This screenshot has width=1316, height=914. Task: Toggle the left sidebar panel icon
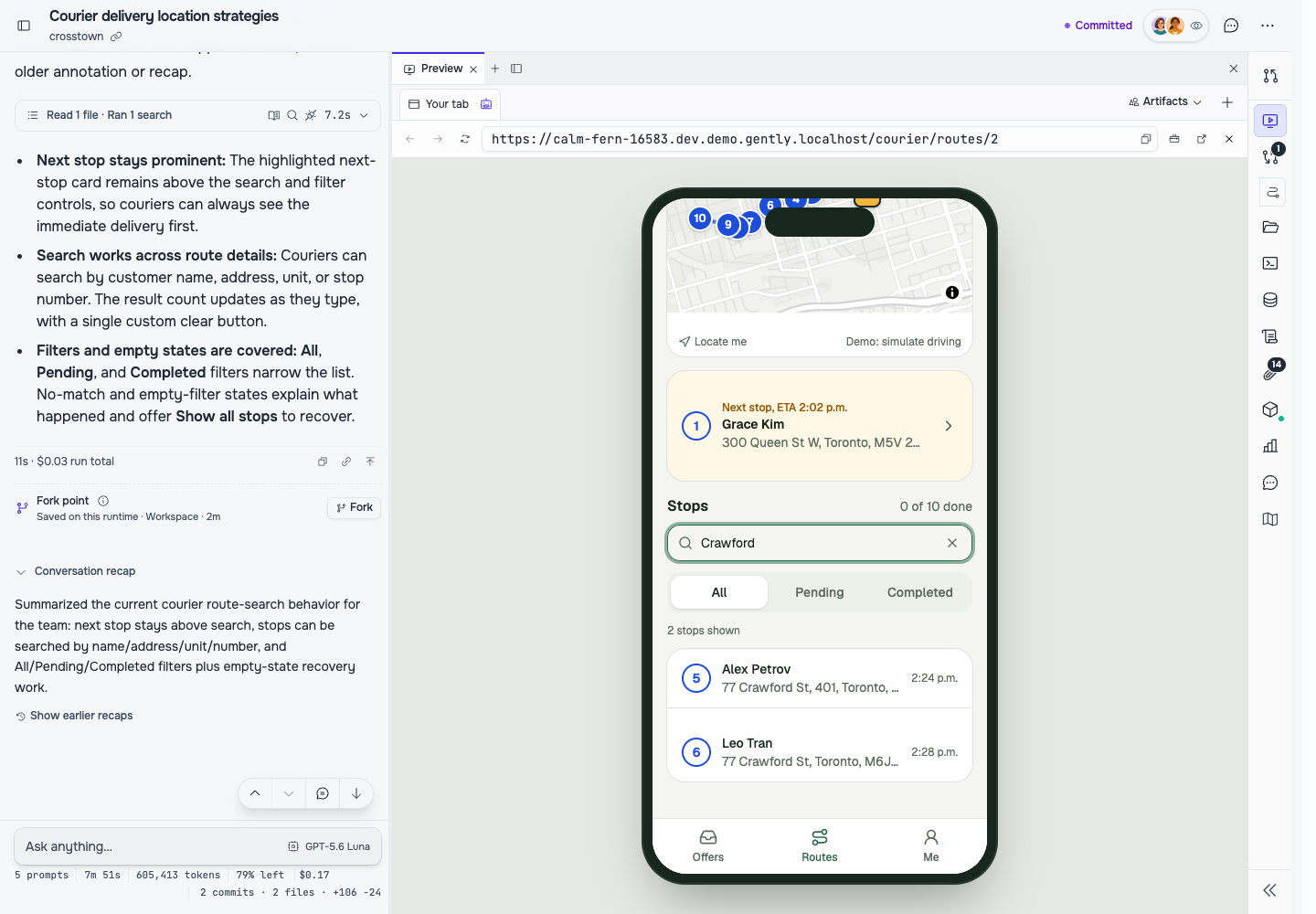25,26
